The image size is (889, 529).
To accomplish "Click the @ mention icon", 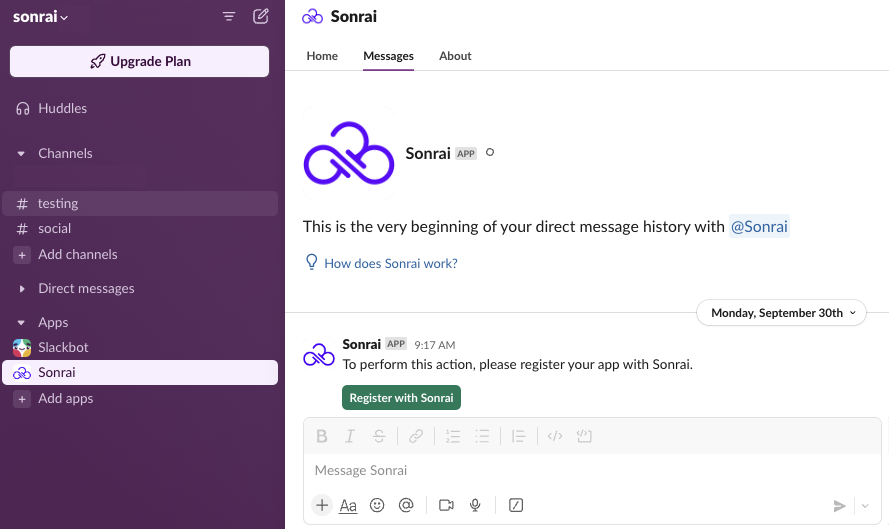I will pos(406,505).
